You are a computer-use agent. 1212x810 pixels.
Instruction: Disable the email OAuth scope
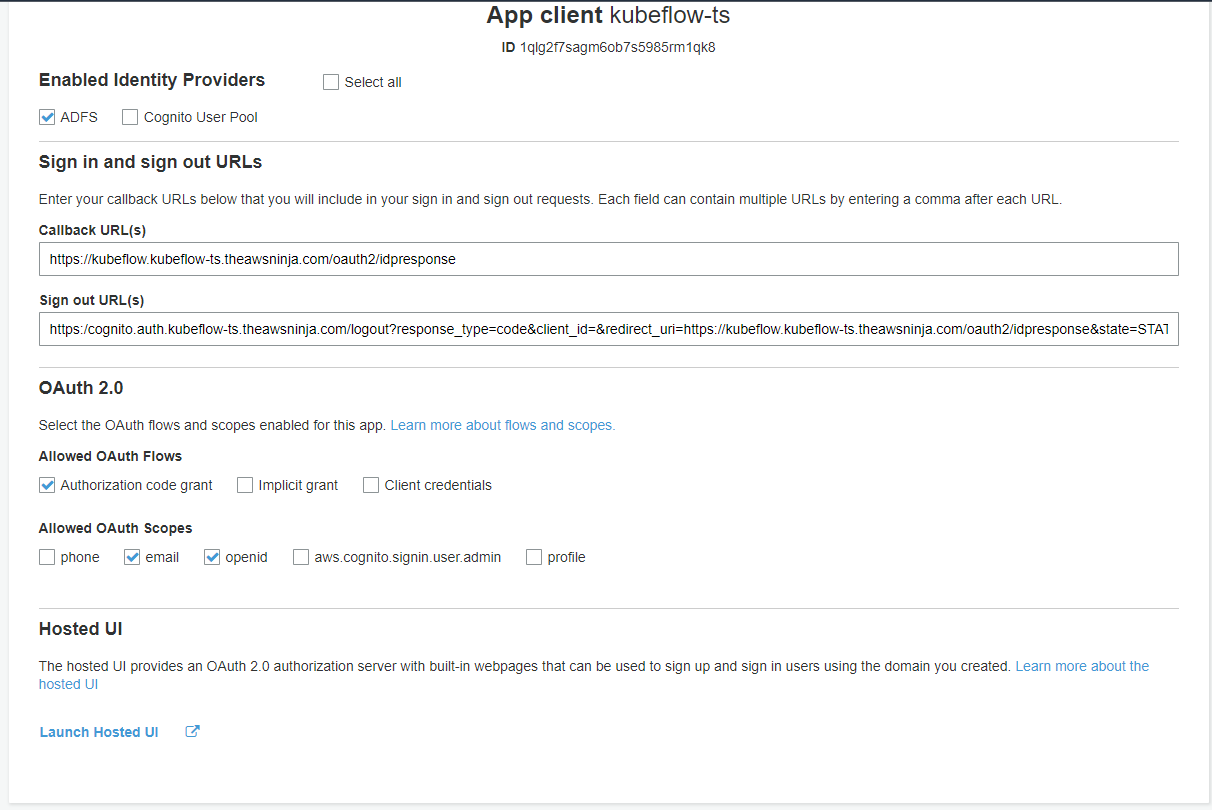click(131, 557)
